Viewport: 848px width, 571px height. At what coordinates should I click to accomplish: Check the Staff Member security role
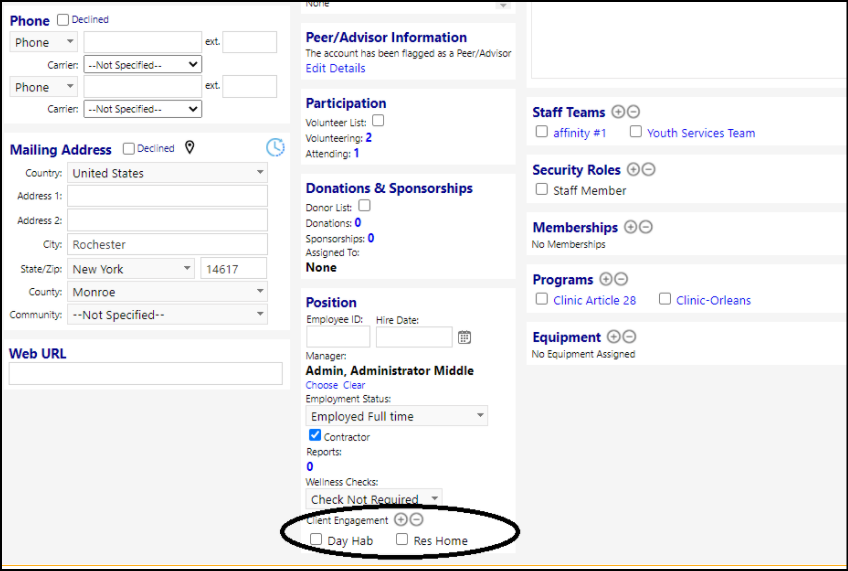tap(541, 189)
